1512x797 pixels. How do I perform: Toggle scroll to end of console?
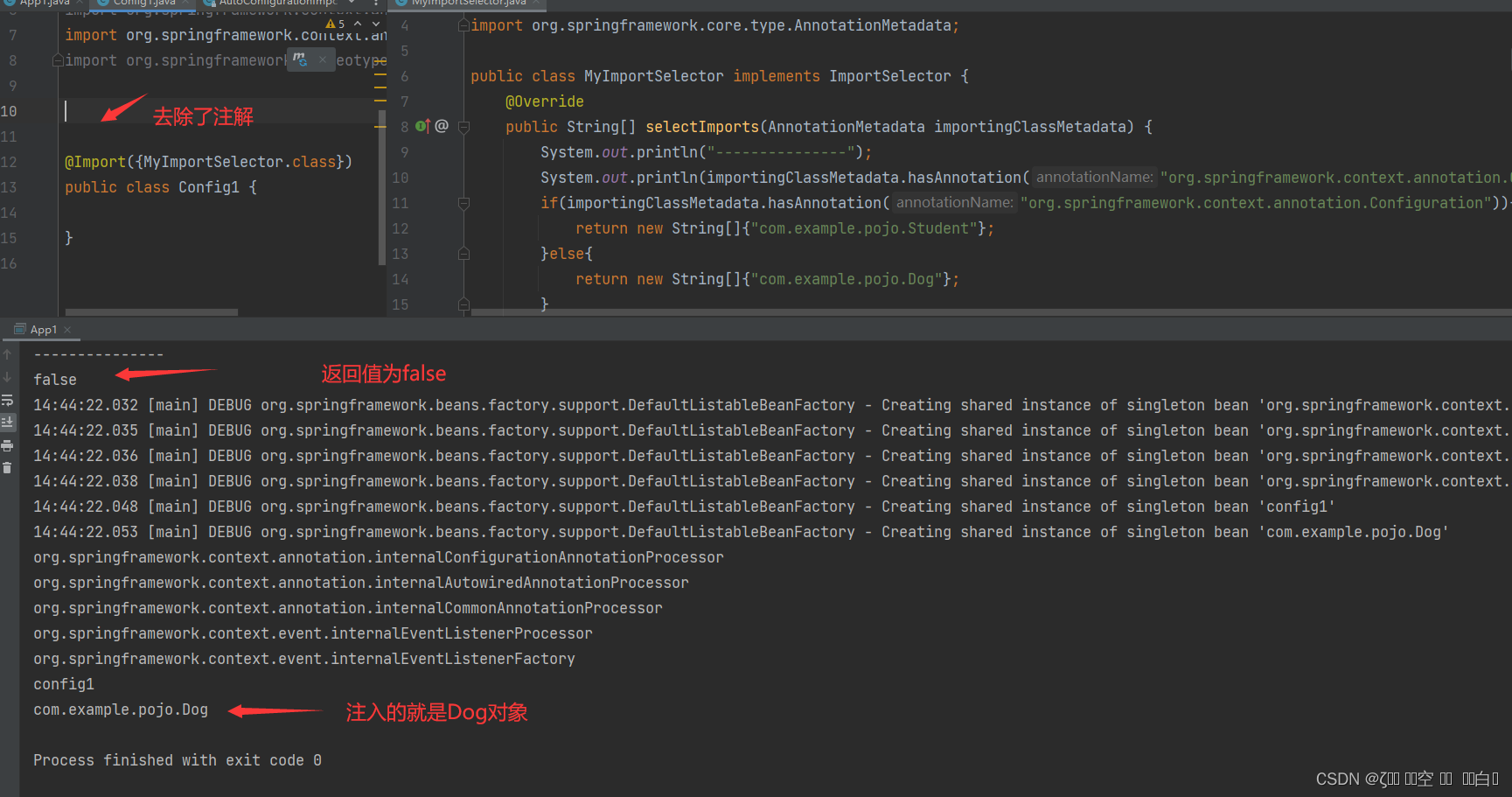(7, 423)
